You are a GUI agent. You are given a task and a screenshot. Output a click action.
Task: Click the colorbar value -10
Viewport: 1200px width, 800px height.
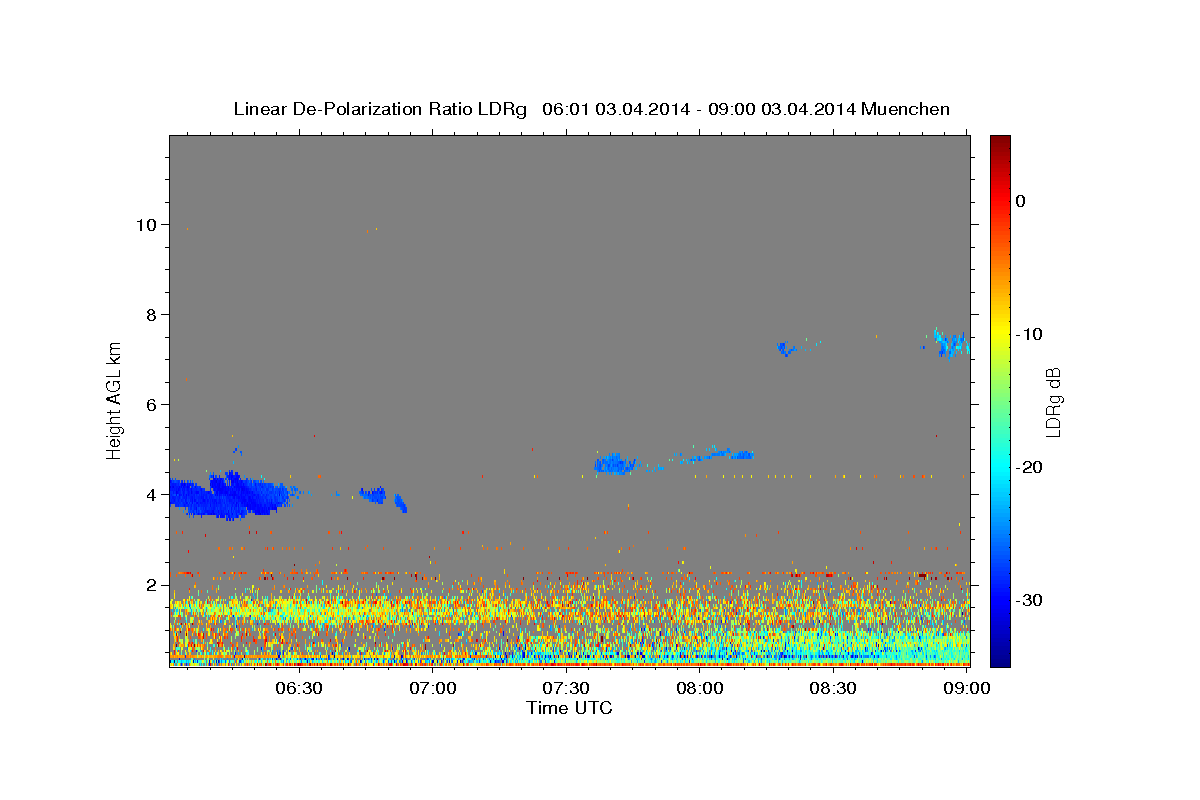(1030, 334)
